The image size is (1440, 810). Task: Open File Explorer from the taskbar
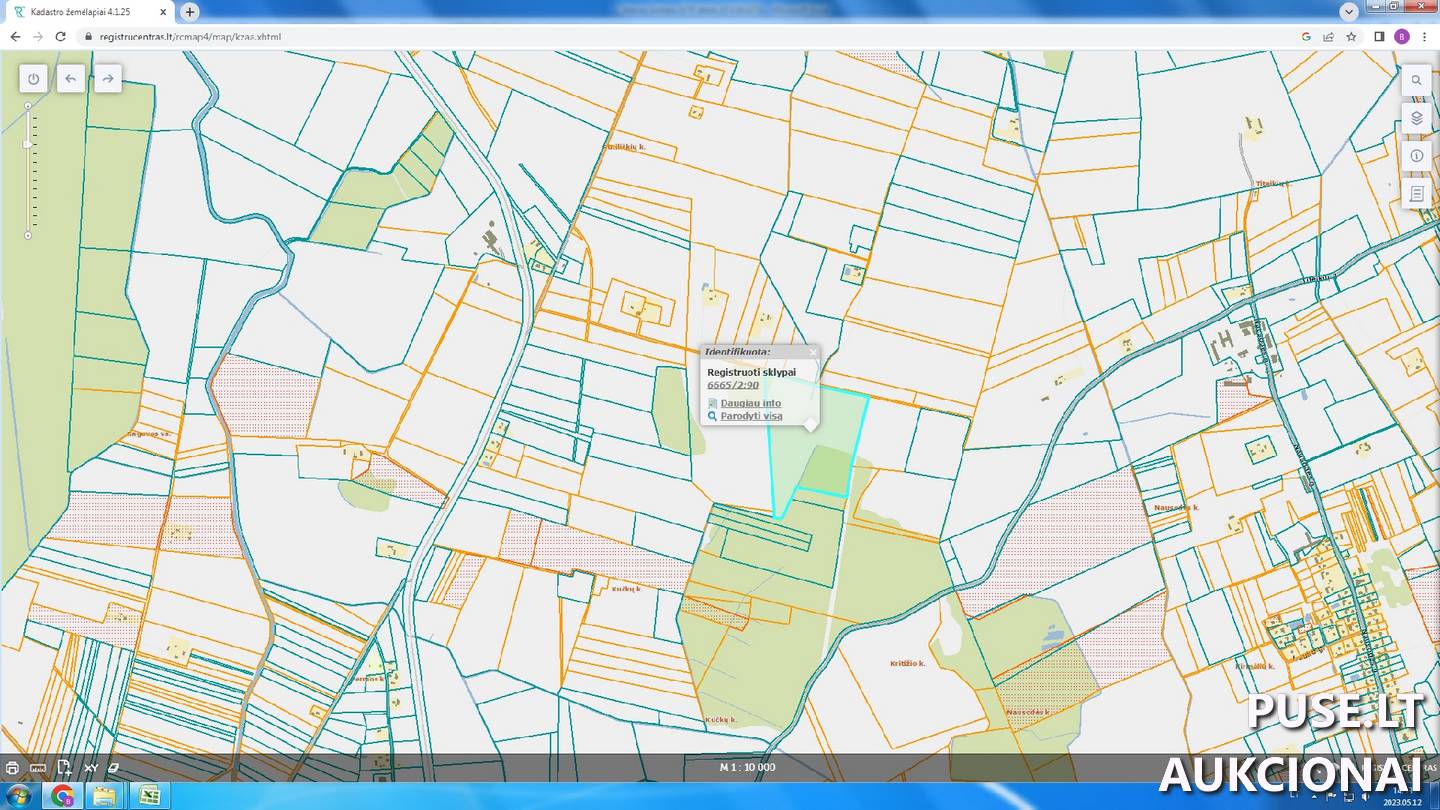(105, 796)
